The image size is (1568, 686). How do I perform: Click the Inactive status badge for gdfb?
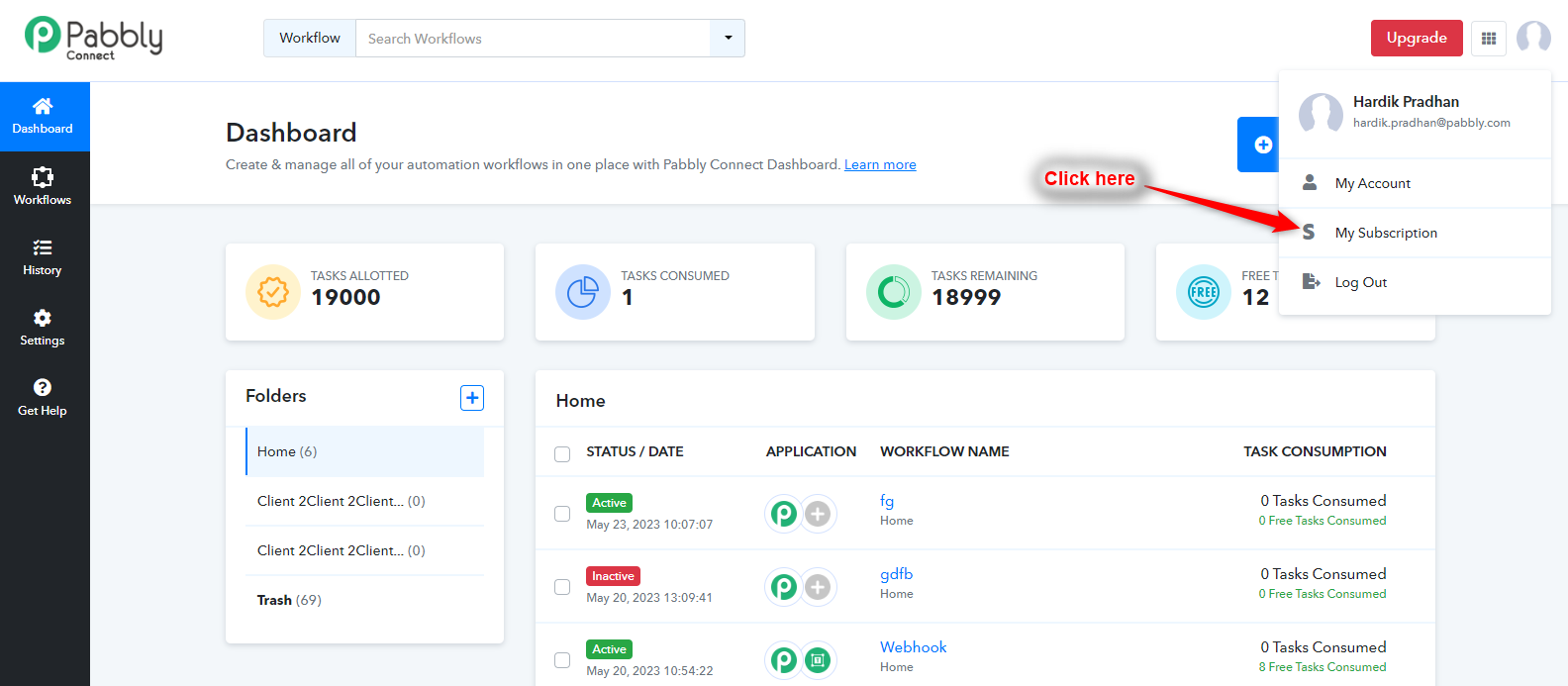click(x=613, y=576)
